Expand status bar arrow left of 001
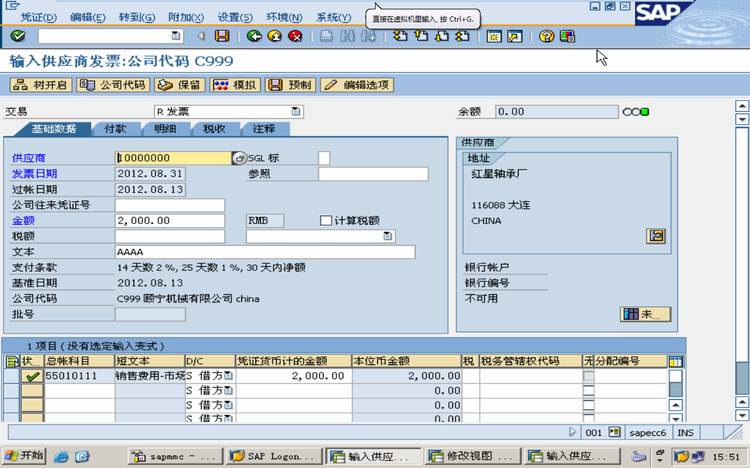The image size is (750, 468). click(572, 432)
